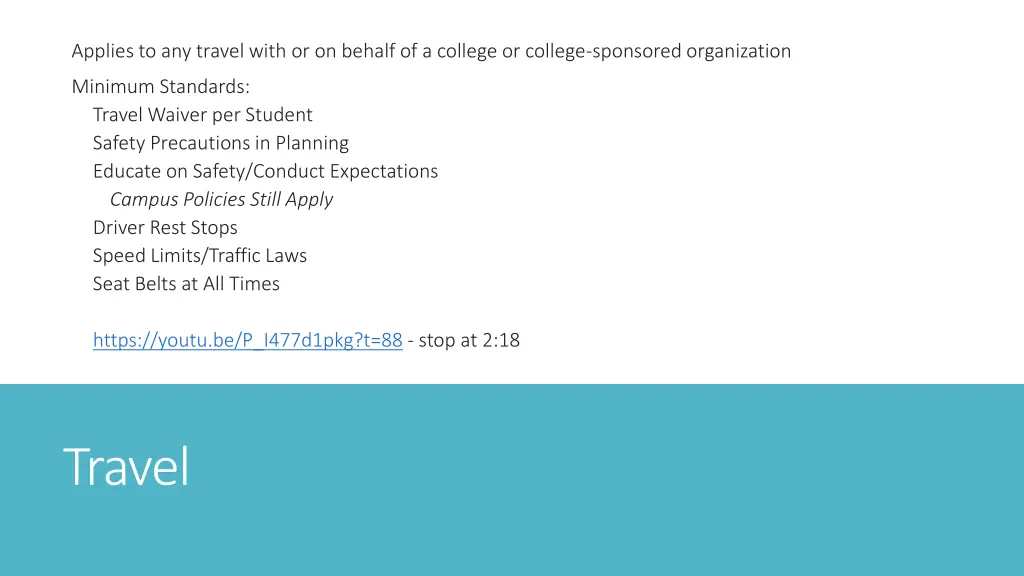
Task: Click the 'Travel' slide title
Action: 126,466
